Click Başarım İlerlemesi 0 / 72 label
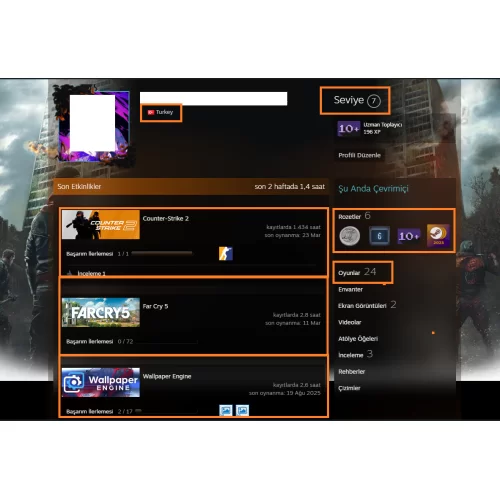The width and height of the screenshot is (500, 500). click(x=100, y=342)
